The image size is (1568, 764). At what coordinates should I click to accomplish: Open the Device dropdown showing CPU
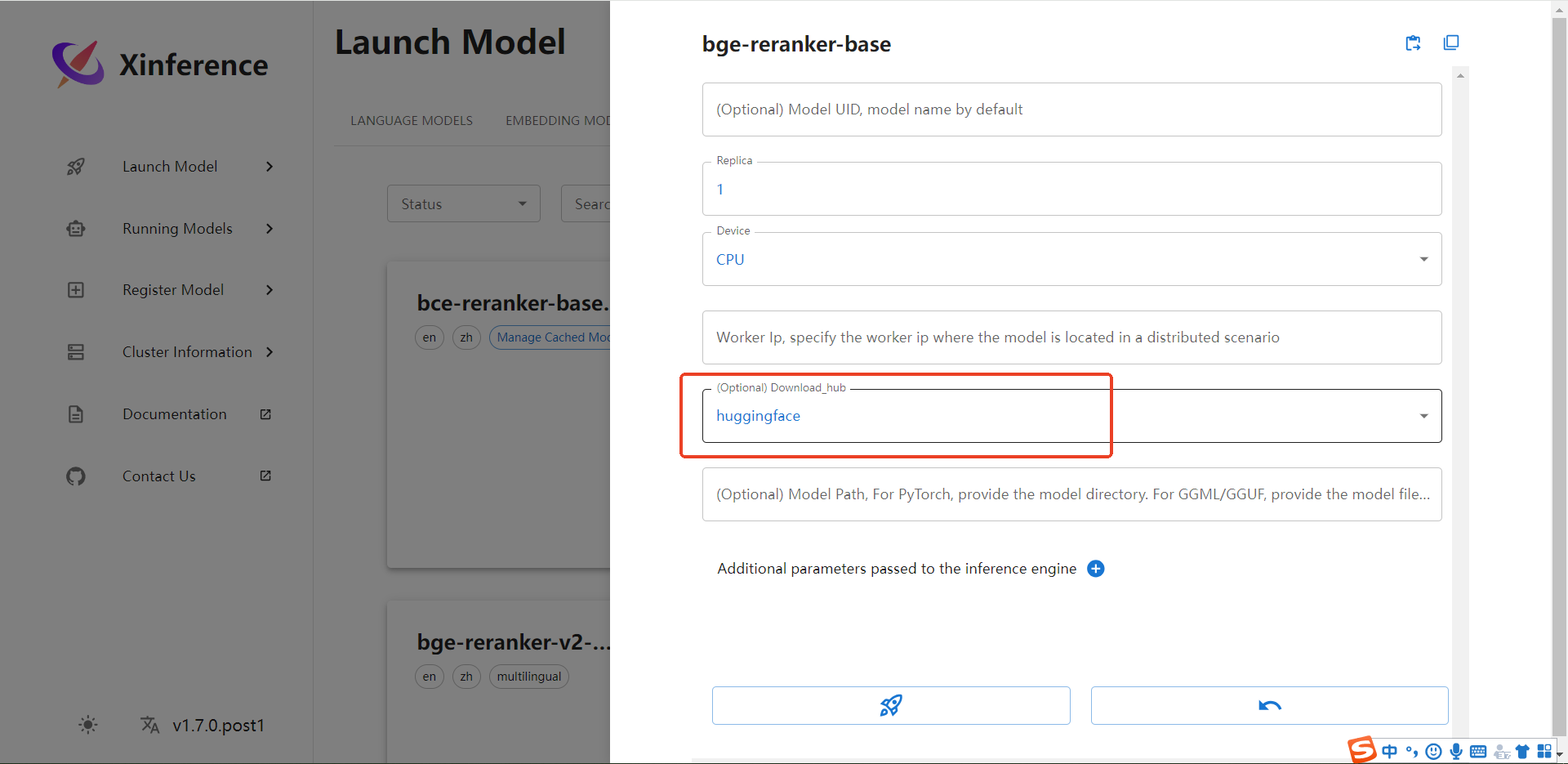pyautogui.click(x=1071, y=259)
